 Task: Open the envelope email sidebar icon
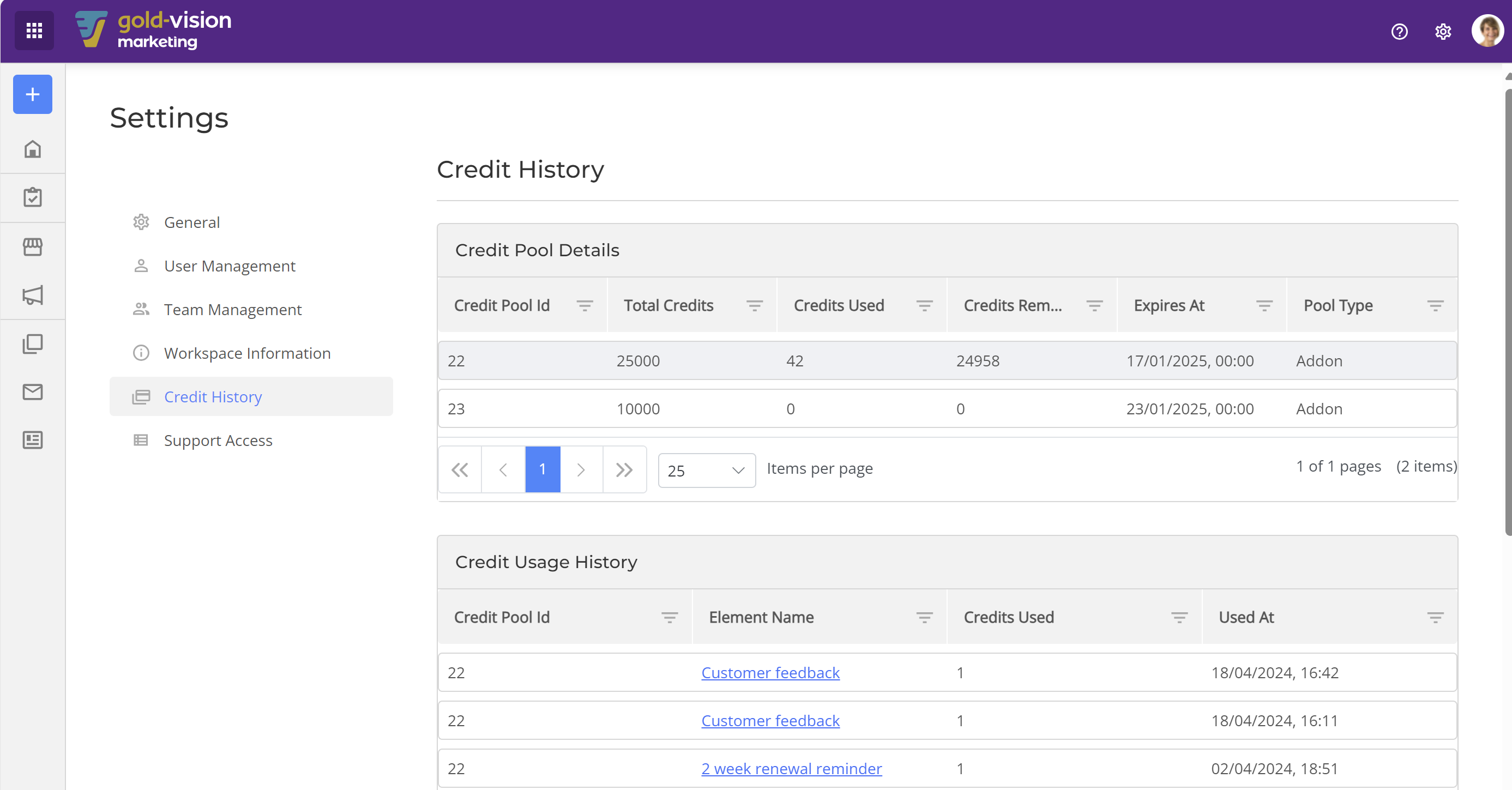click(33, 391)
